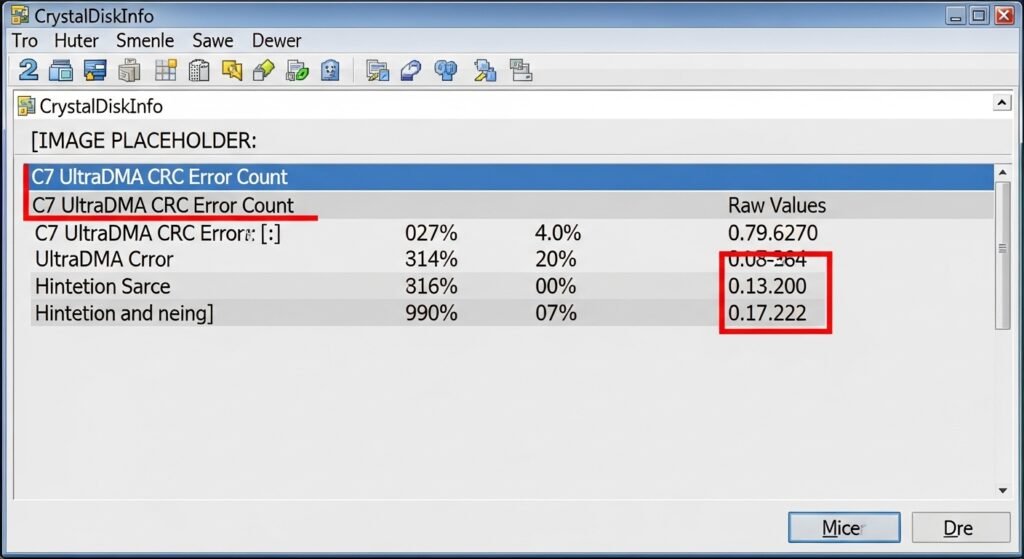Select the Hintetion Sarce row
The height and width of the screenshot is (559, 1024).
400,286
